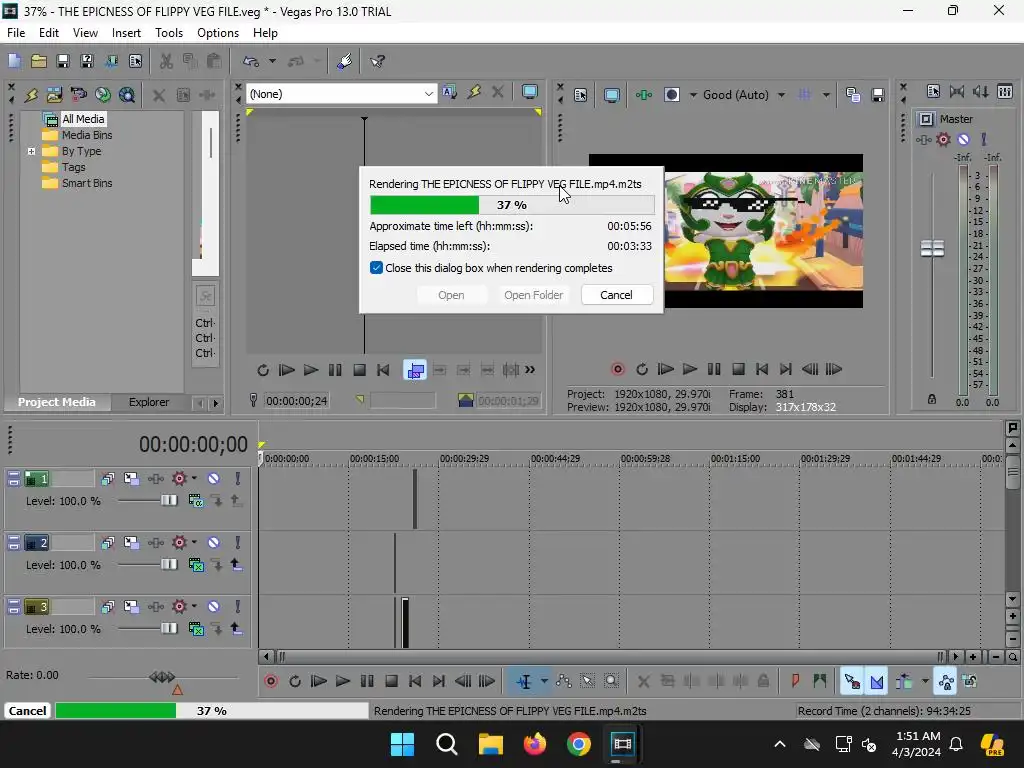Open Google Chrome from the taskbar
The width and height of the screenshot is (1024, 768).
coord(579,744)
